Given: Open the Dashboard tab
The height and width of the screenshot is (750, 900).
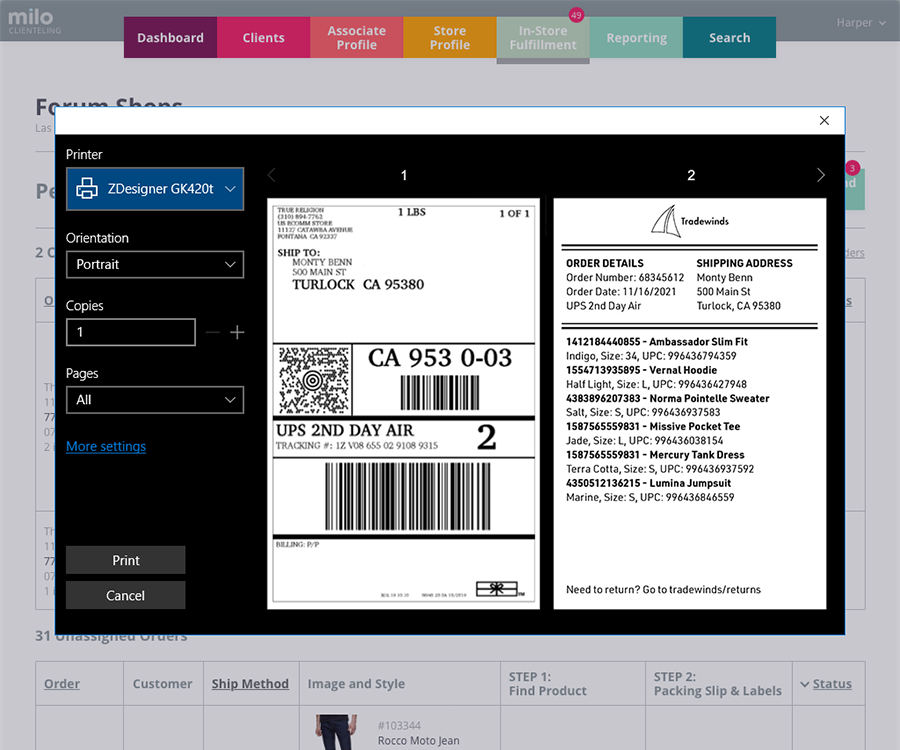Looking at the screenshot, I should point(170,38).
